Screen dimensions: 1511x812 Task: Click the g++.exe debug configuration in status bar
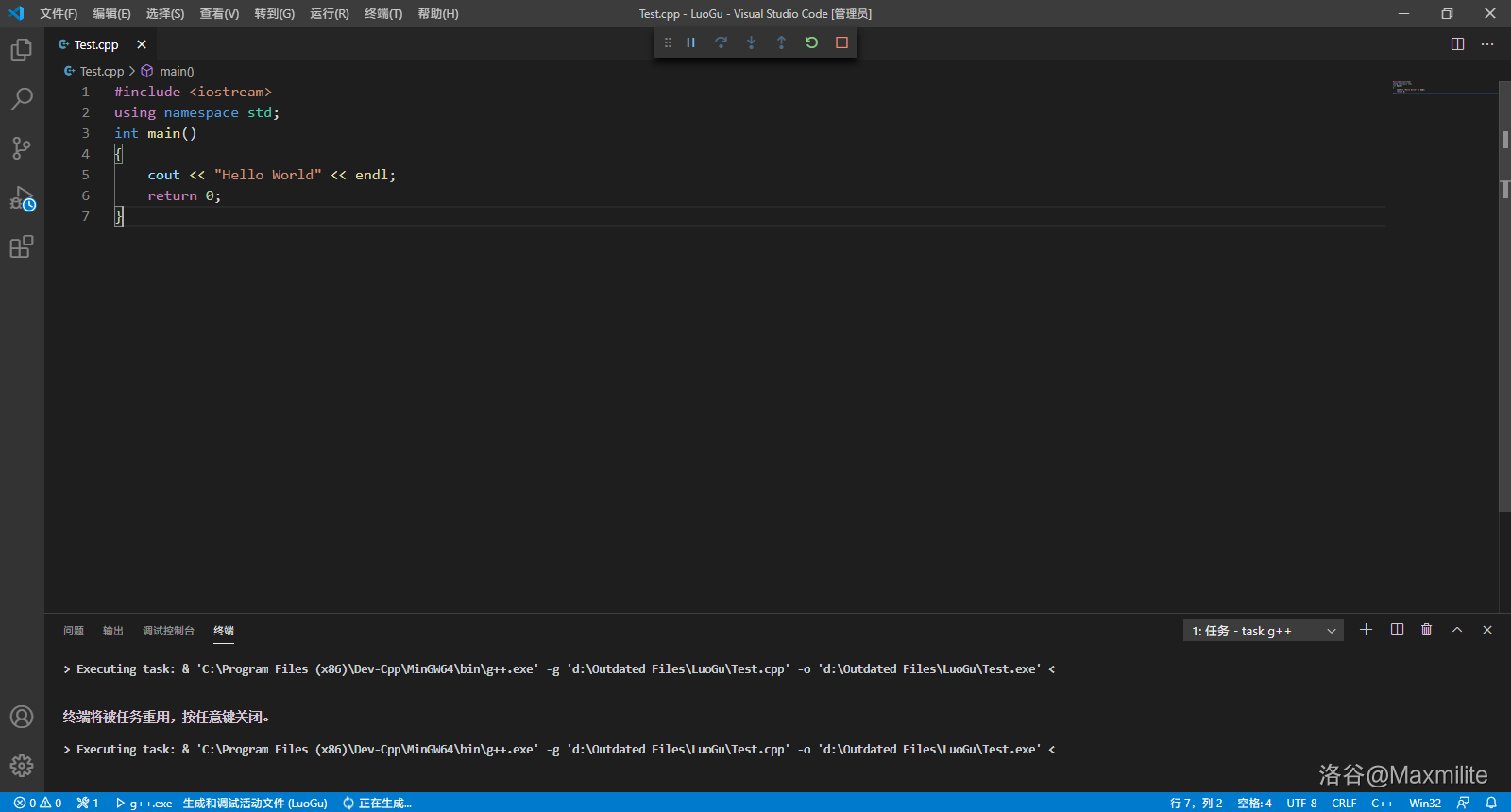tap(222, 803)
